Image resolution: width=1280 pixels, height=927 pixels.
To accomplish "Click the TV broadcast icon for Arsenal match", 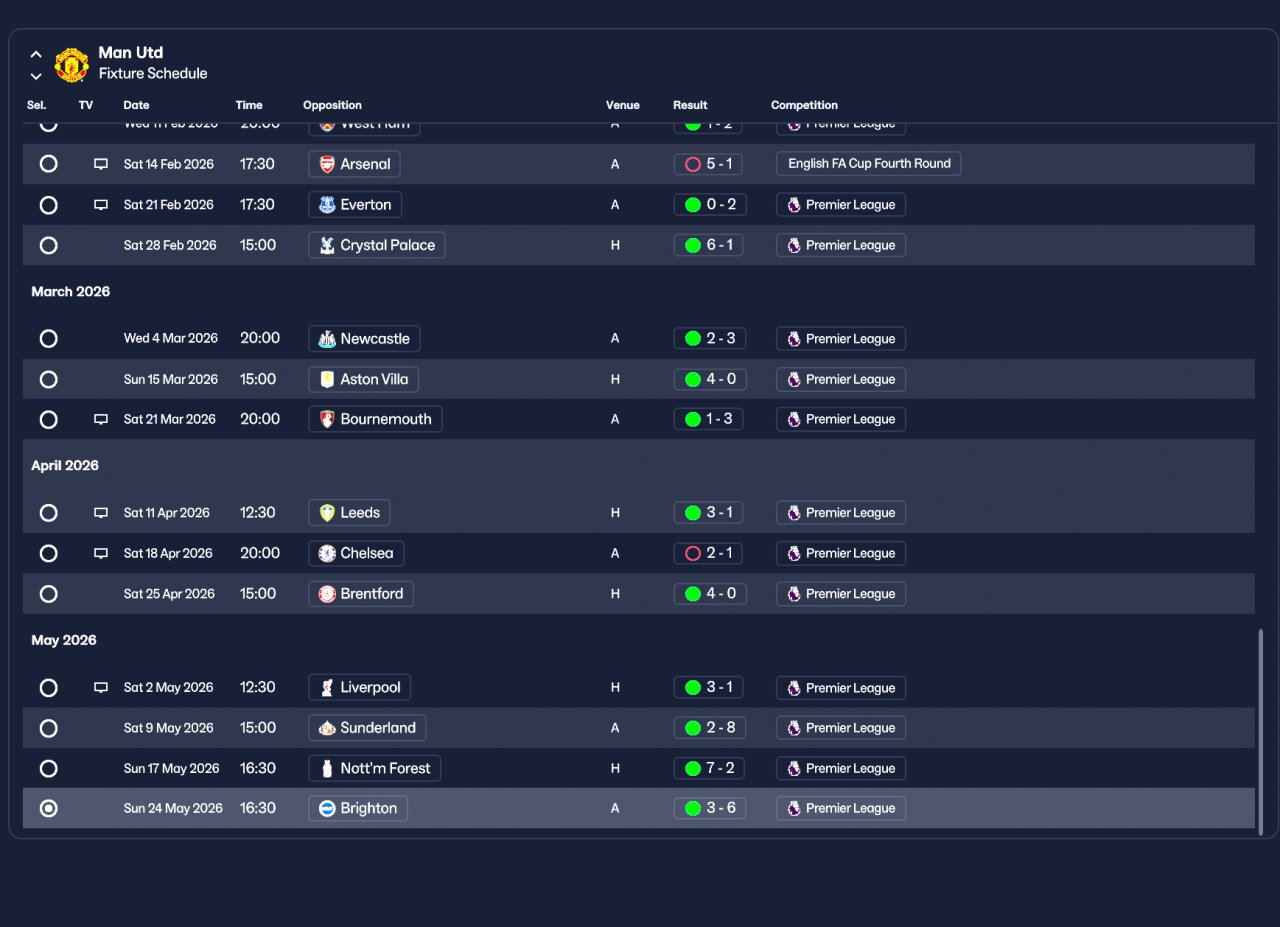I will [101, 164].
